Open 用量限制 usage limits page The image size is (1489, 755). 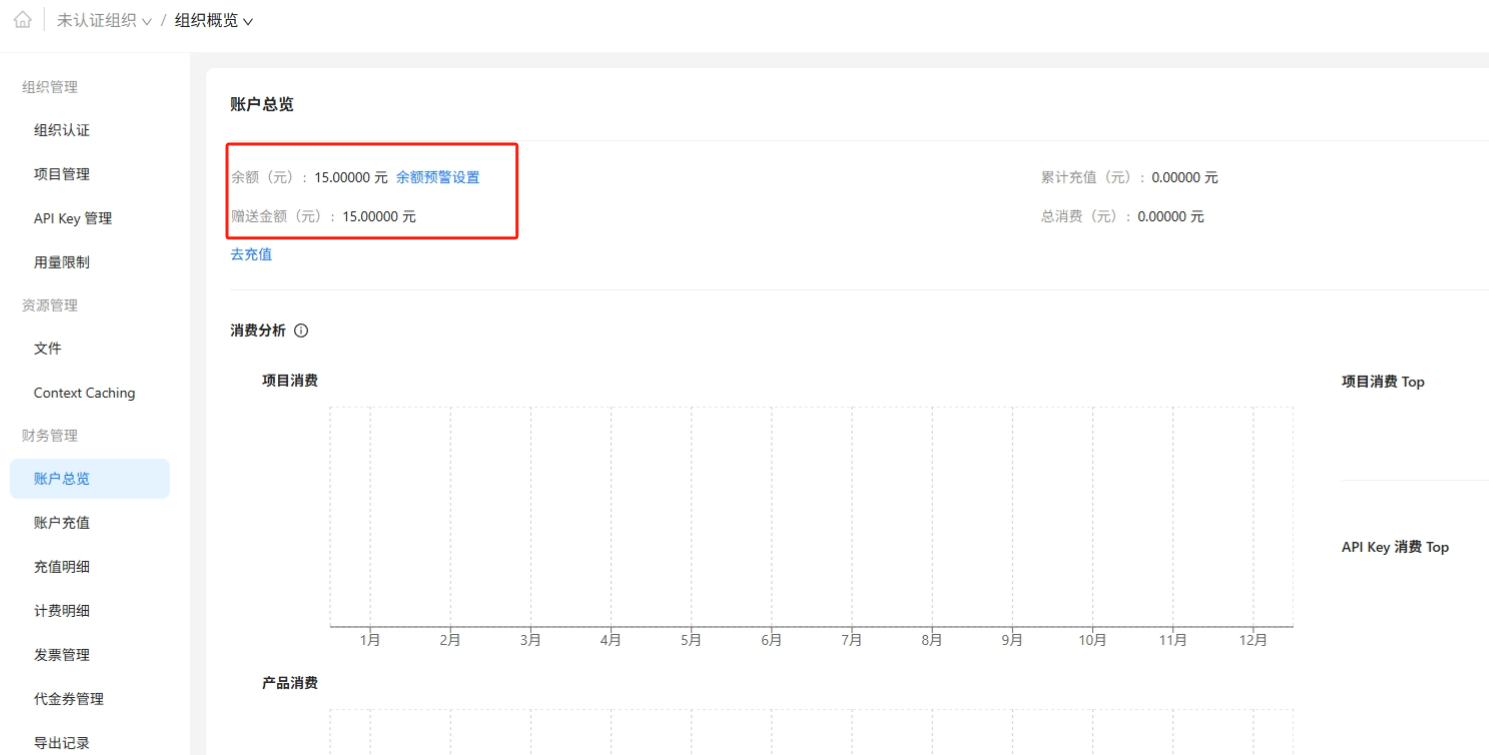(x=62, y=263)
